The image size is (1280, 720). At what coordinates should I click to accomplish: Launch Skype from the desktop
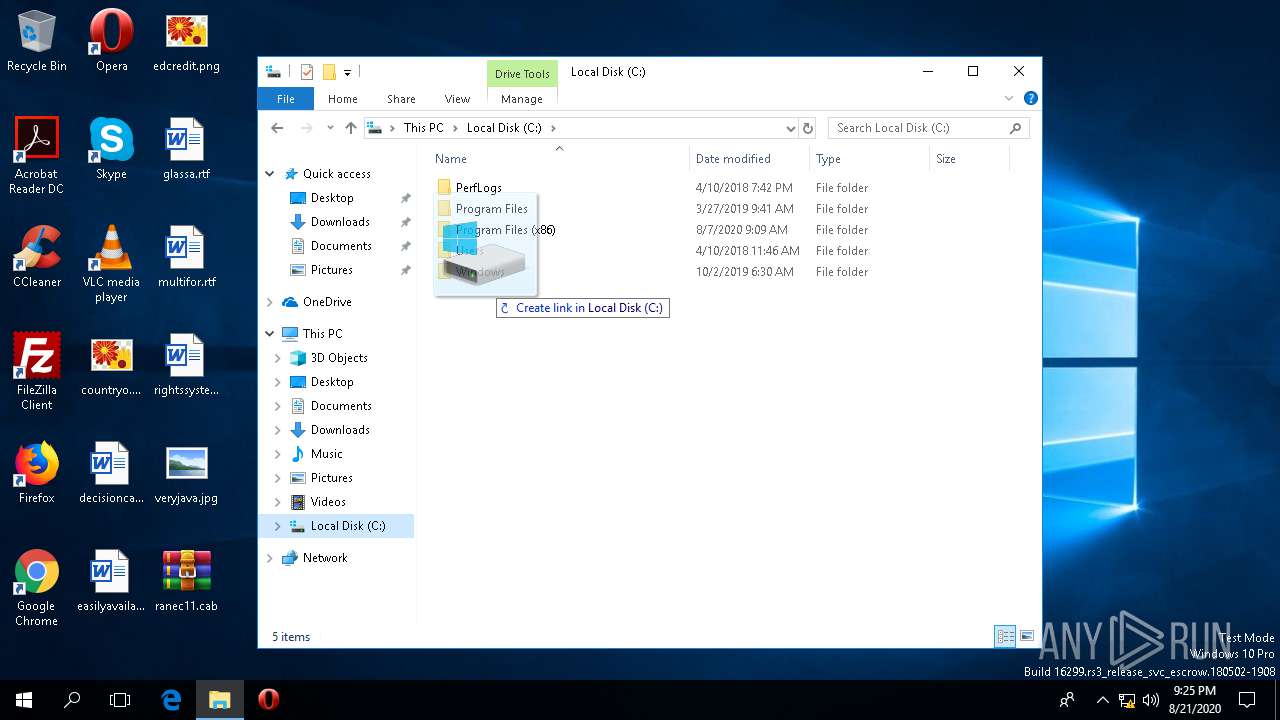click(x=111, y=149)
